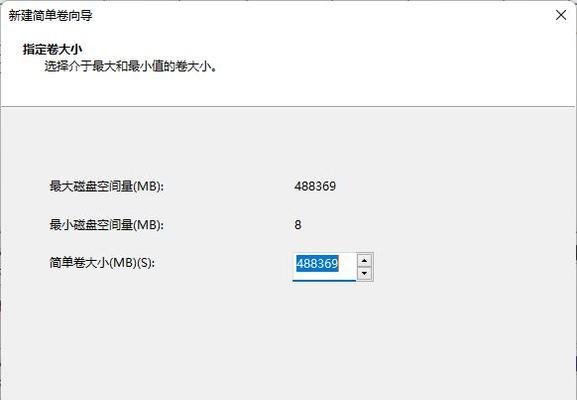Click blank space inside size box after the number
Image resolution: width=577 pixels, height=400 pixels.
[347, 264]
